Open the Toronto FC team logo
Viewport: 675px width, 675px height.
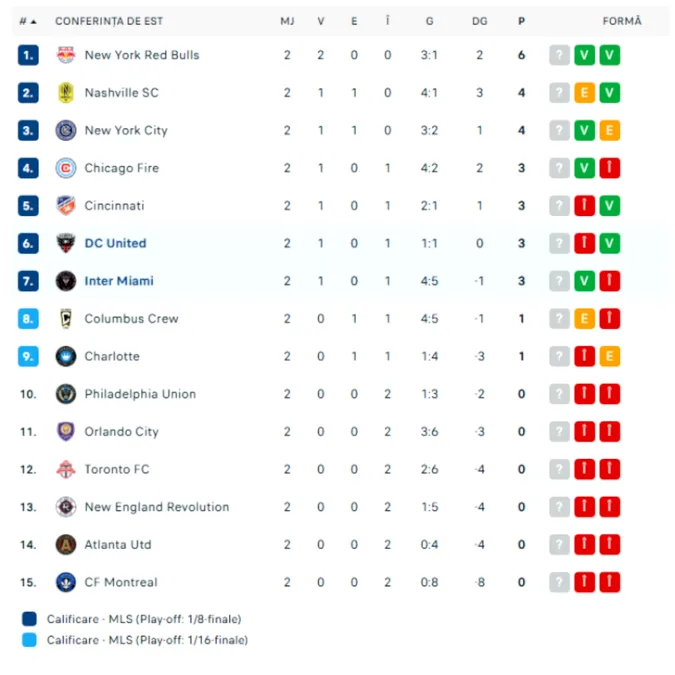tap(66, 469)
